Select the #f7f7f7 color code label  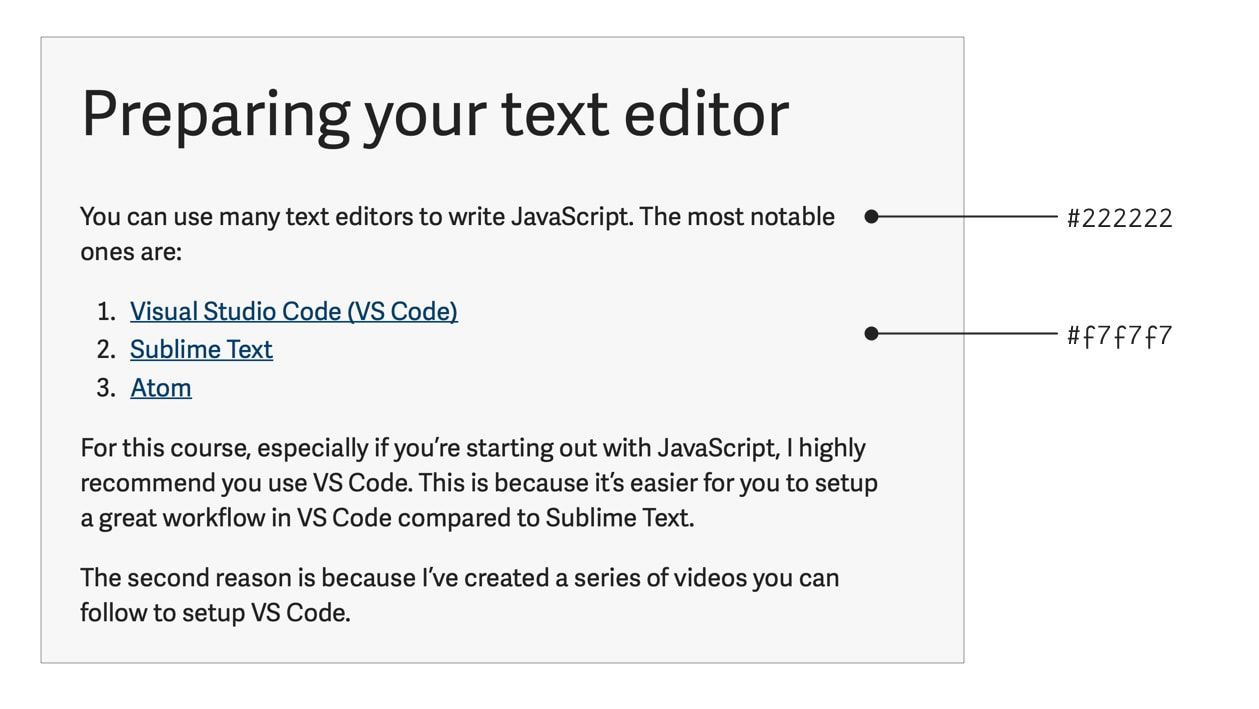(1119, 336)
